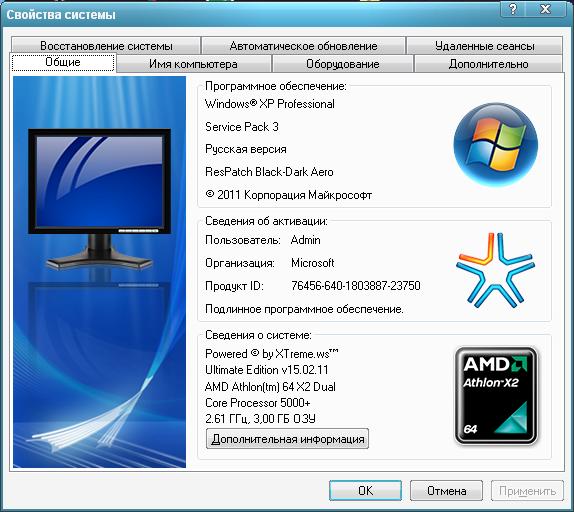Click the Windows orb logo
This screenshot has height=512, width=574.
tap(496, 144)
